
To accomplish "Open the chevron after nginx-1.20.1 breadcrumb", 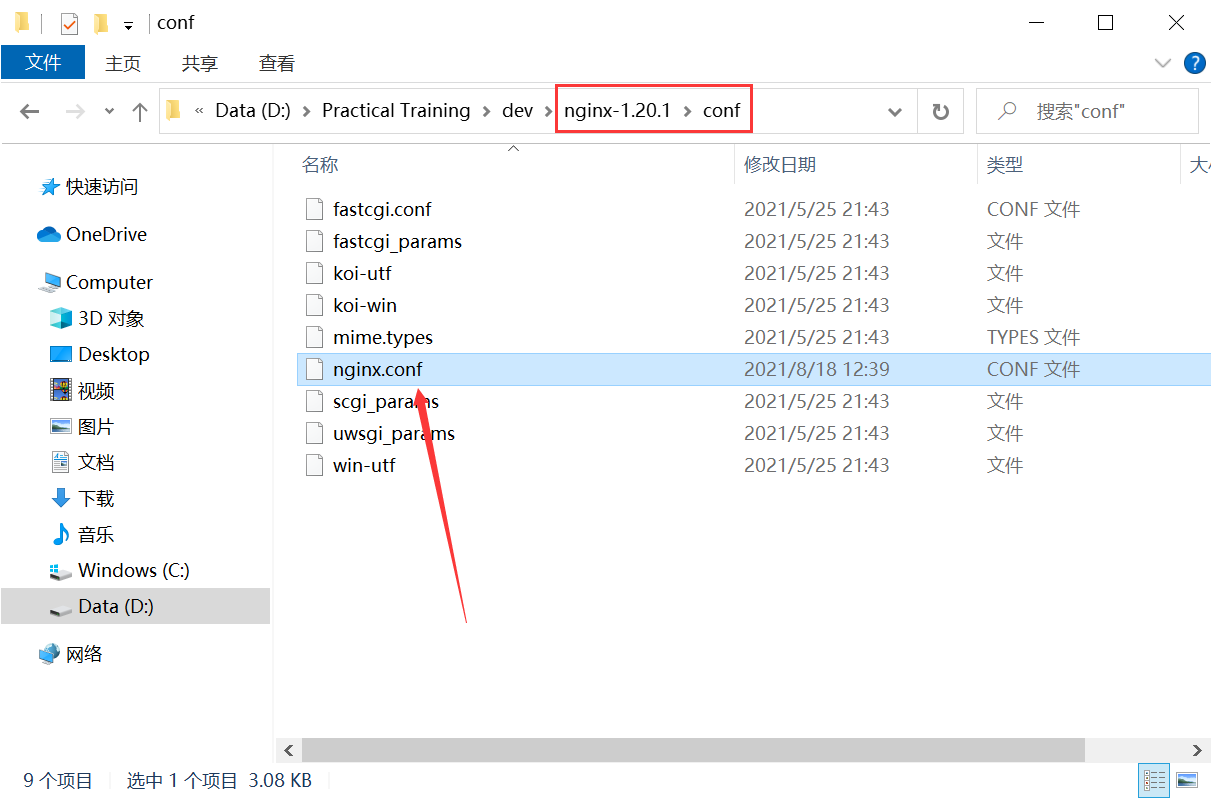I will click(687, 111).
